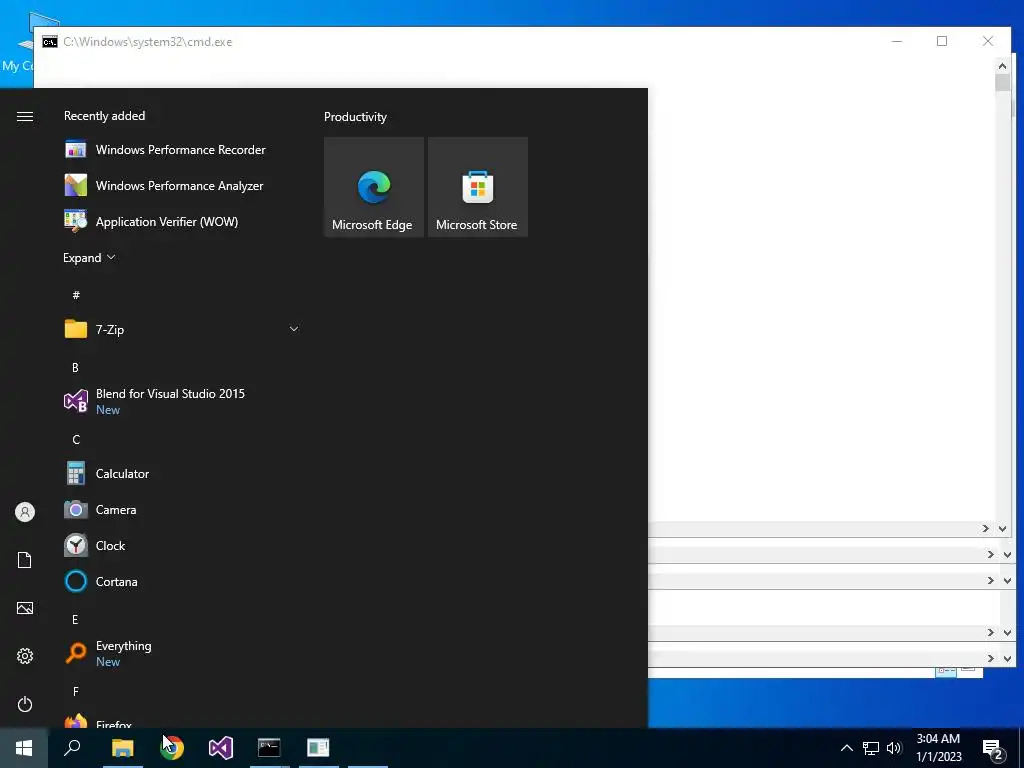Open the 7-Zip folder entry
The height and width of the screenshot is (768, 1024).
181,329
